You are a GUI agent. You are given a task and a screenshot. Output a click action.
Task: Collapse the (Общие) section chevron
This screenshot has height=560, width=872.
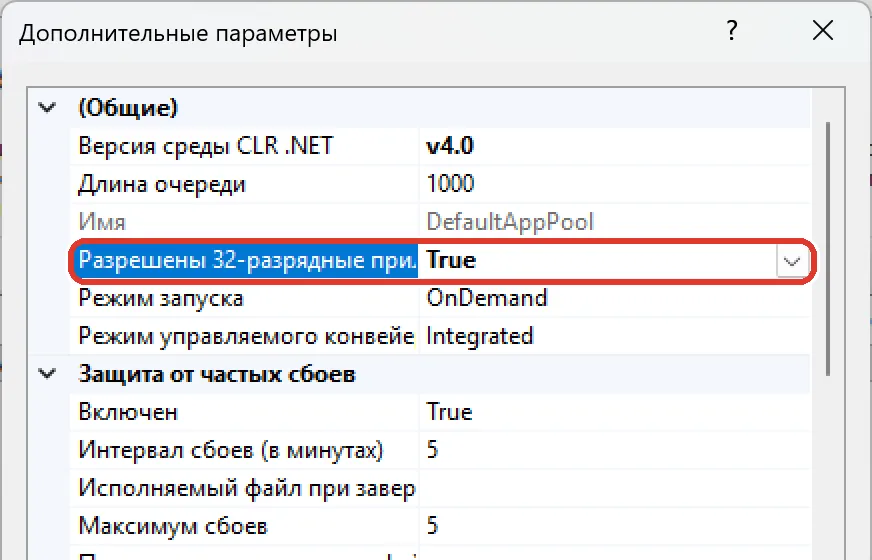click(x=47, y=107)
